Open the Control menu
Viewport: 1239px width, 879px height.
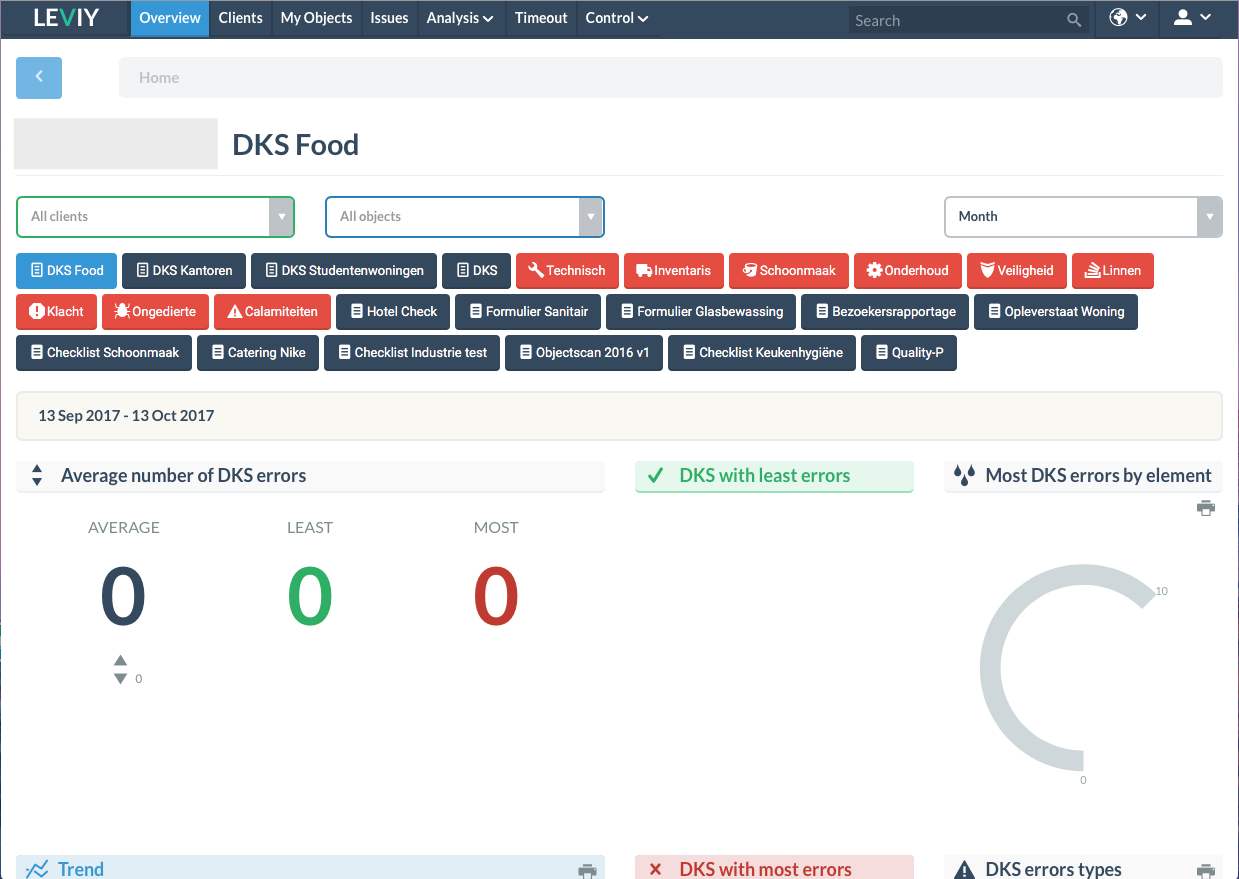(617, 18)
